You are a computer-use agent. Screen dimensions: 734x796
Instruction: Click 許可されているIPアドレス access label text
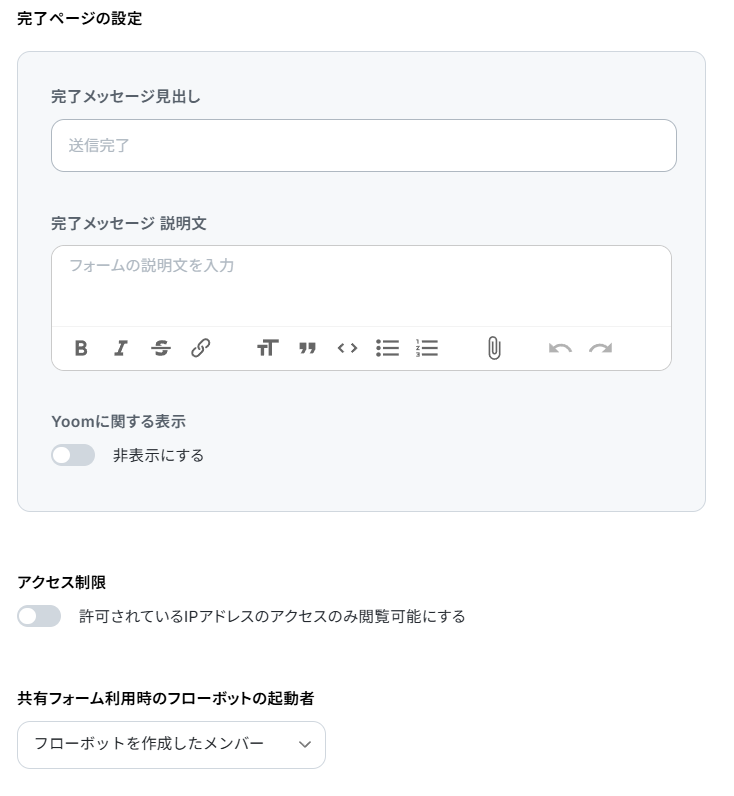click(x=272, y=617)
